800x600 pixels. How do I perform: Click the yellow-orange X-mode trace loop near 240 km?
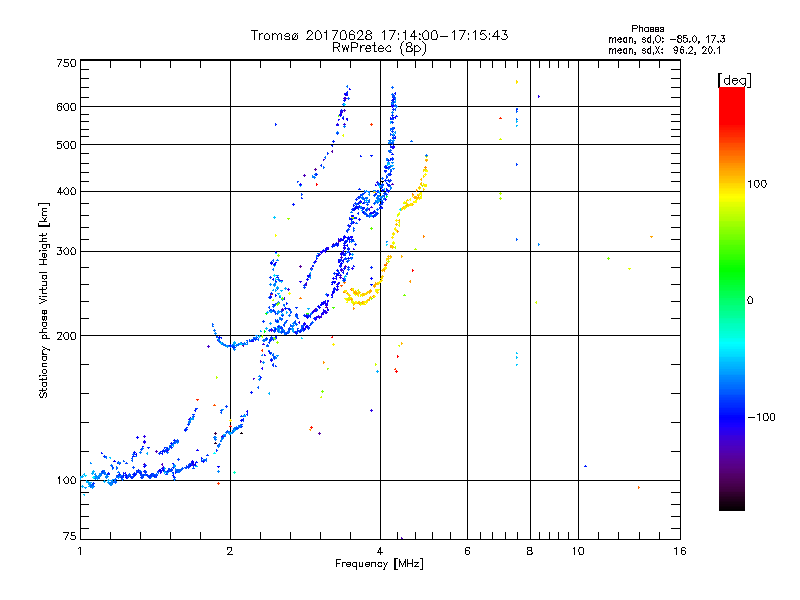coord(361,297)
